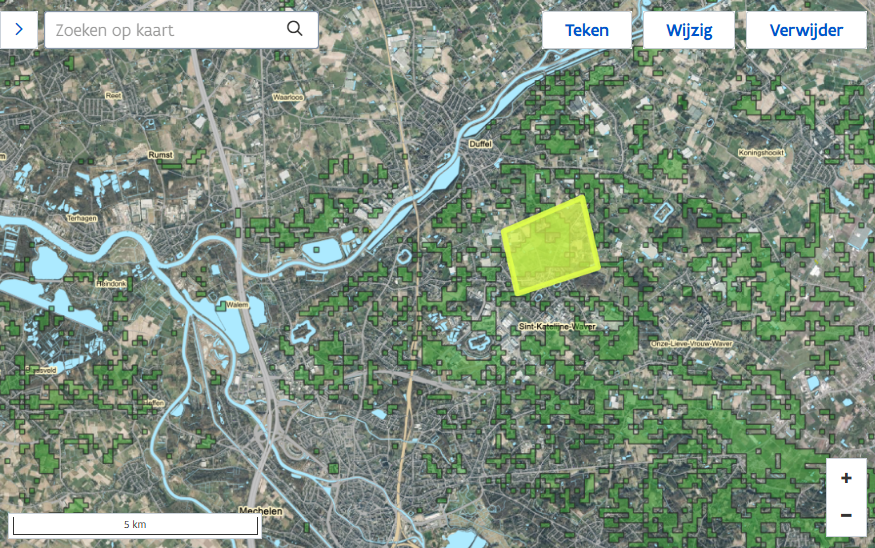Click the magnifier search icon
The height and width of the screenshot is (548, 875).
point(295,28)
